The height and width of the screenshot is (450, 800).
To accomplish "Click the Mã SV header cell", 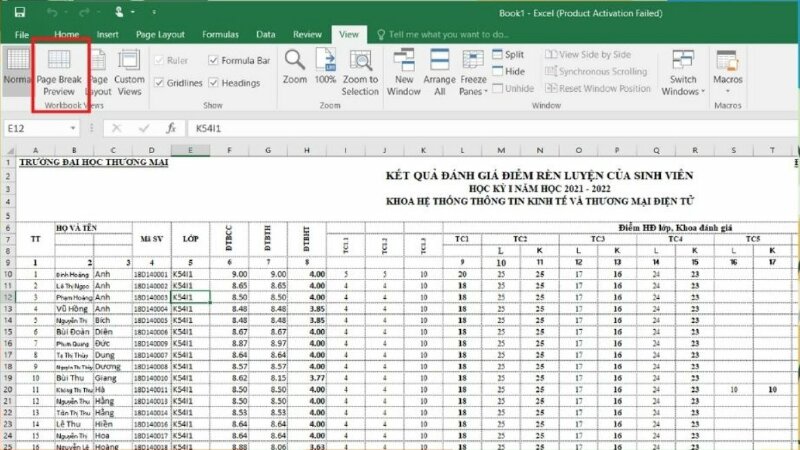I will coord(152,239).
